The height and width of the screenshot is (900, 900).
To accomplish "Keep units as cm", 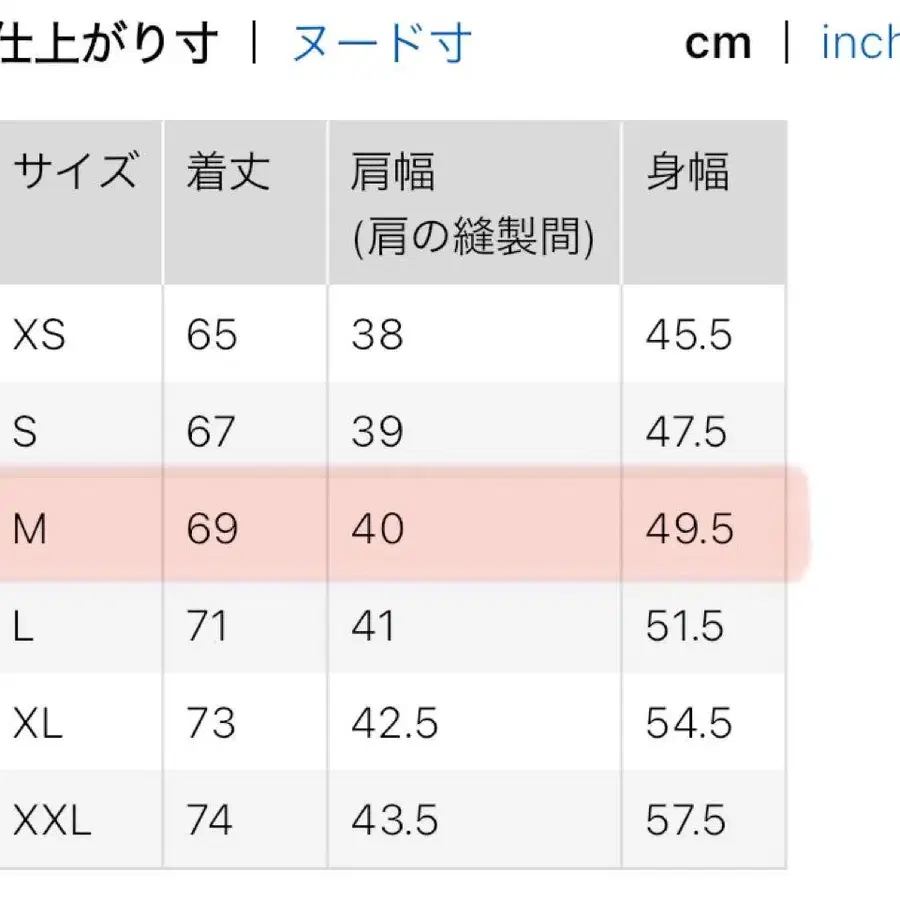I will point(718,42).
